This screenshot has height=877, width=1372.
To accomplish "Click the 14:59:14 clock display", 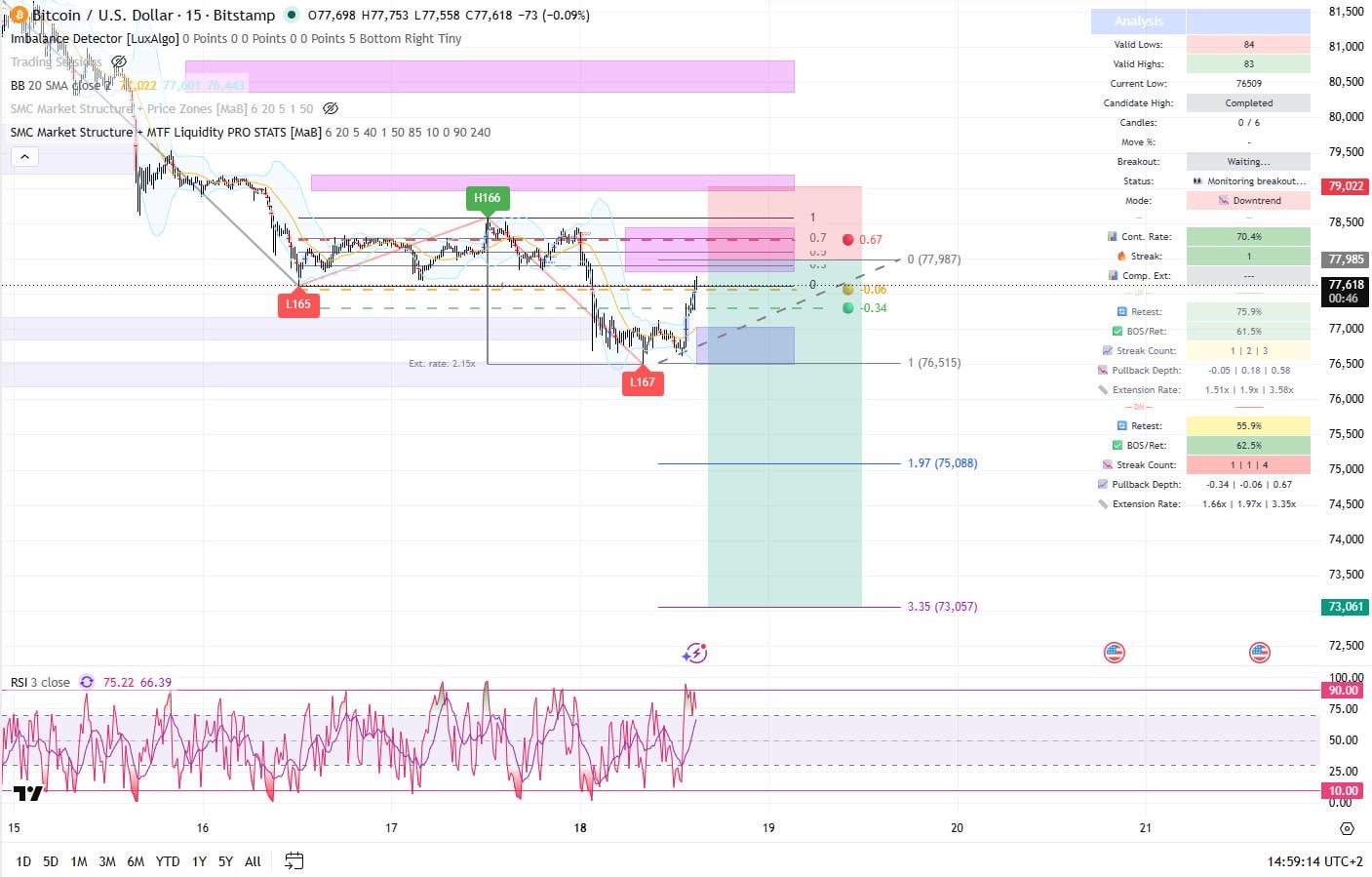I will click(1295, 861).
